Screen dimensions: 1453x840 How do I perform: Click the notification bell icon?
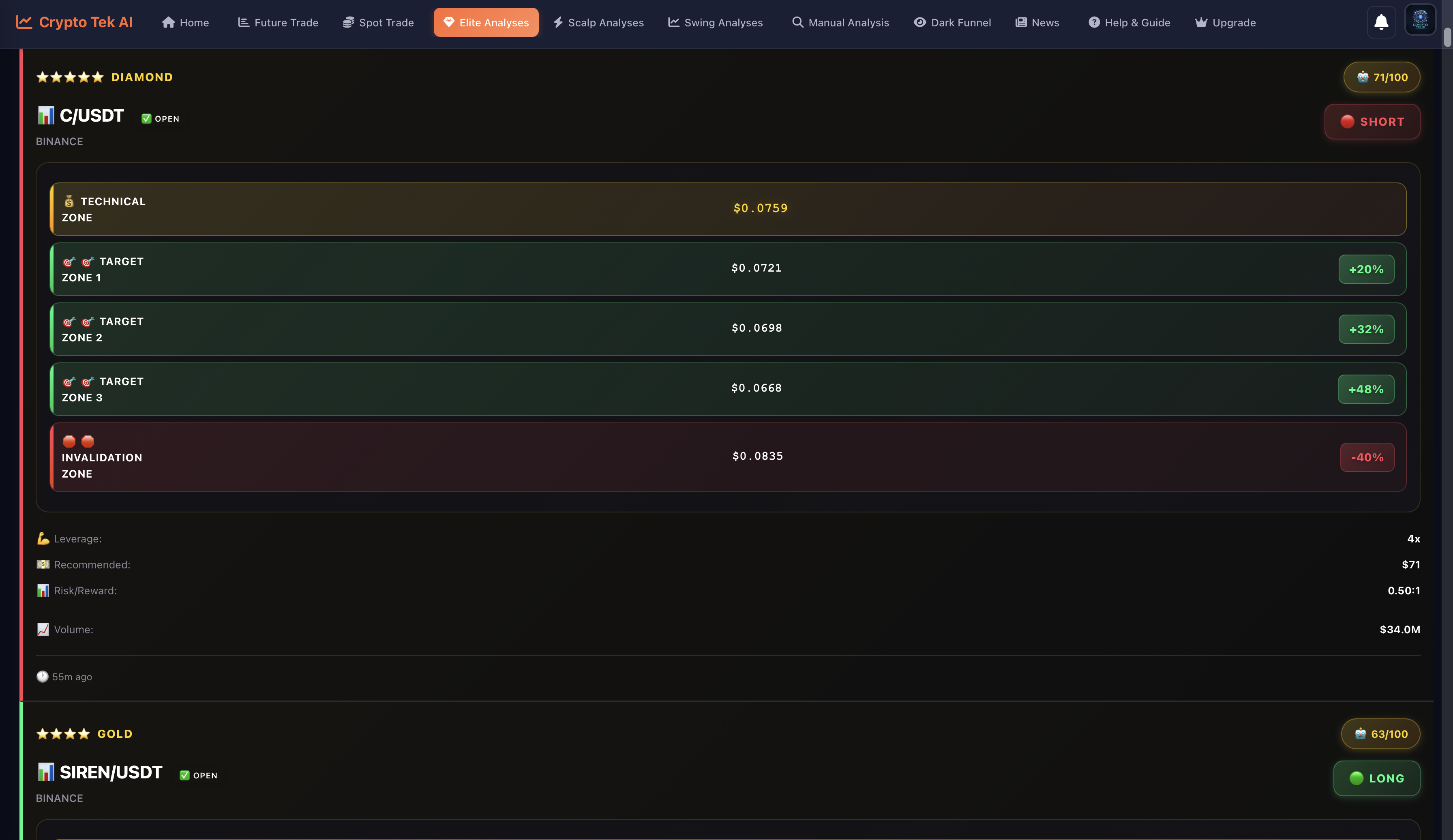1381,22
